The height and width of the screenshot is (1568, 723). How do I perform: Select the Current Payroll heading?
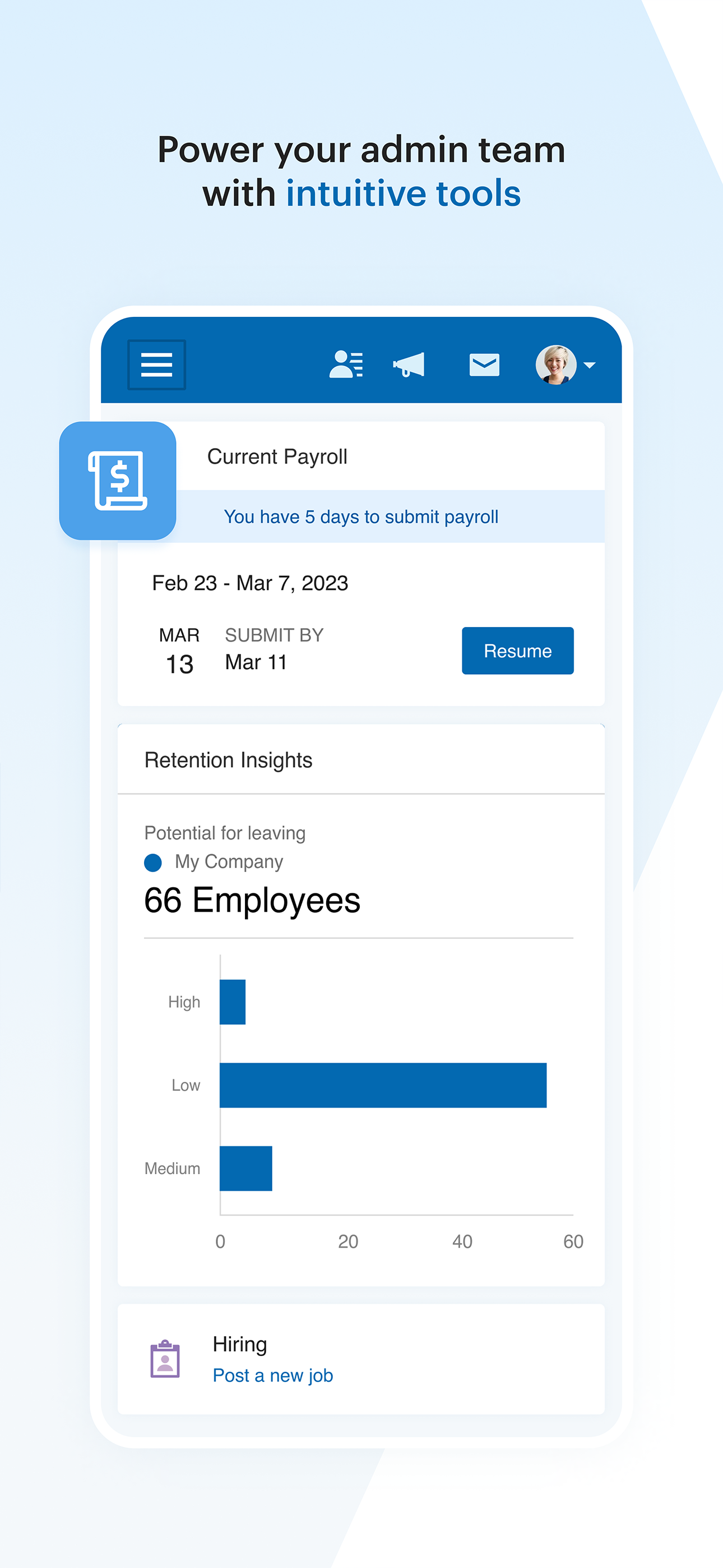pos(277,456)
